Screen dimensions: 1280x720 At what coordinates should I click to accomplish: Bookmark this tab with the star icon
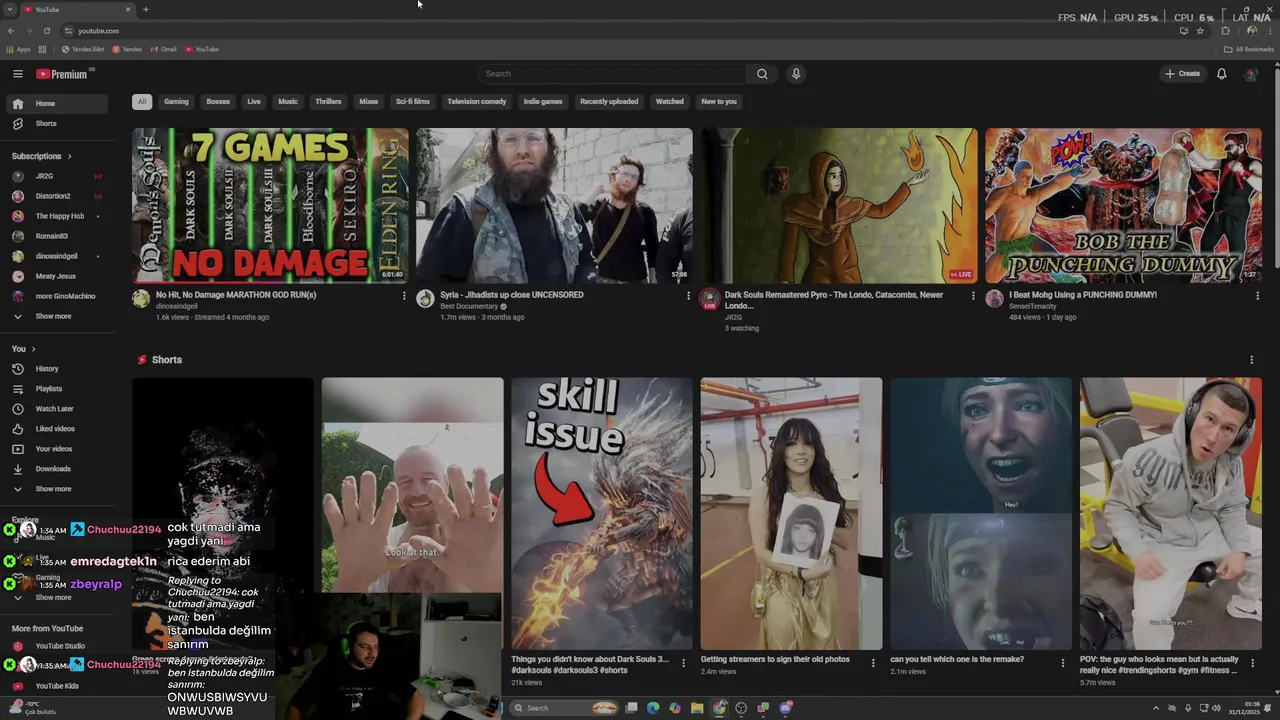click(x=1200, y=31)
